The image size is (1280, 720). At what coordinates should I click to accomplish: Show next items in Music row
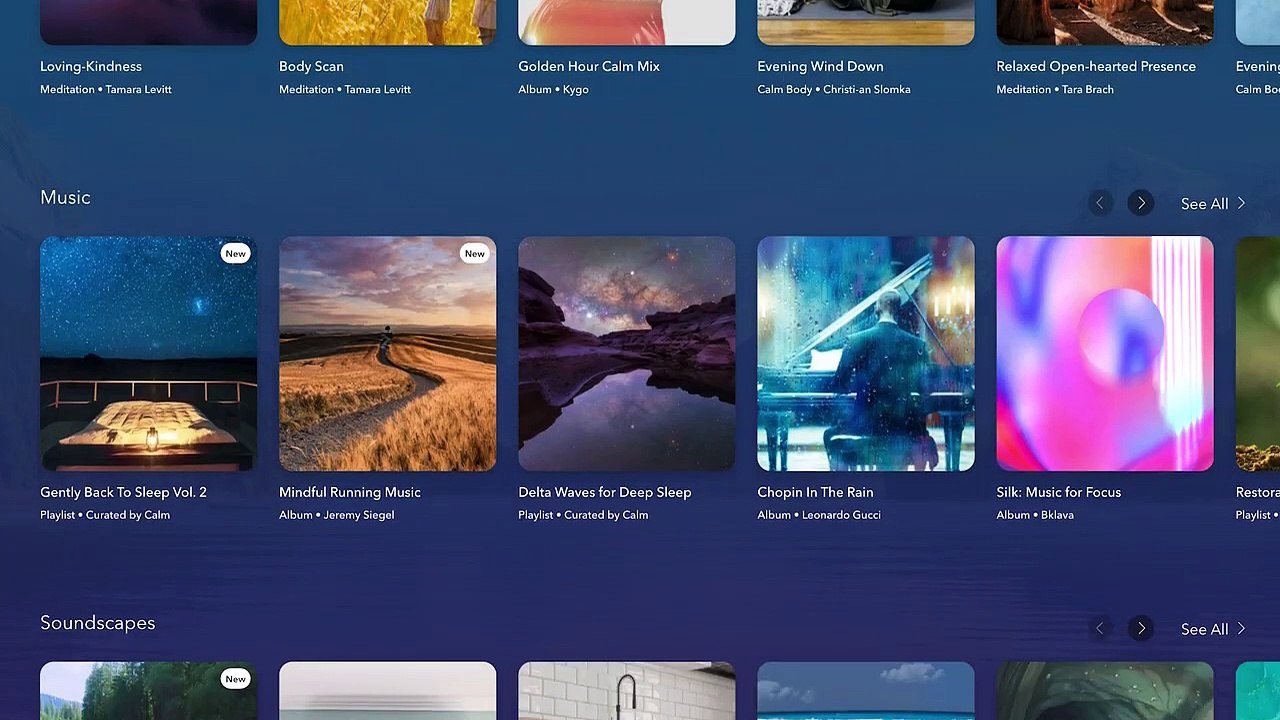point(1141,203)
